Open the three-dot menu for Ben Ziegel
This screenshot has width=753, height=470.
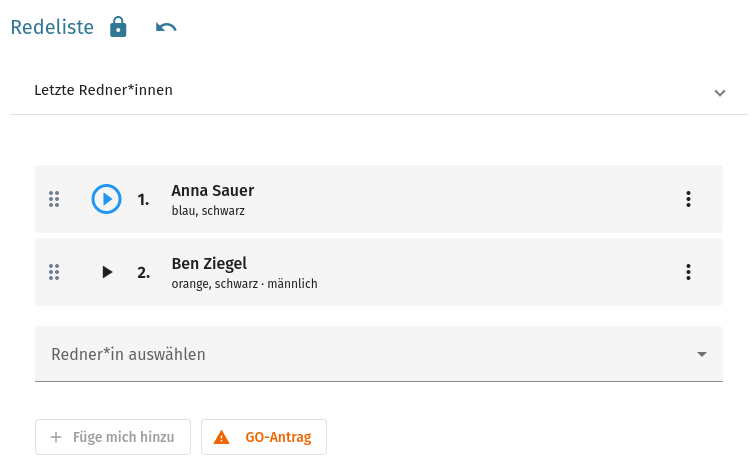(688, 272)
